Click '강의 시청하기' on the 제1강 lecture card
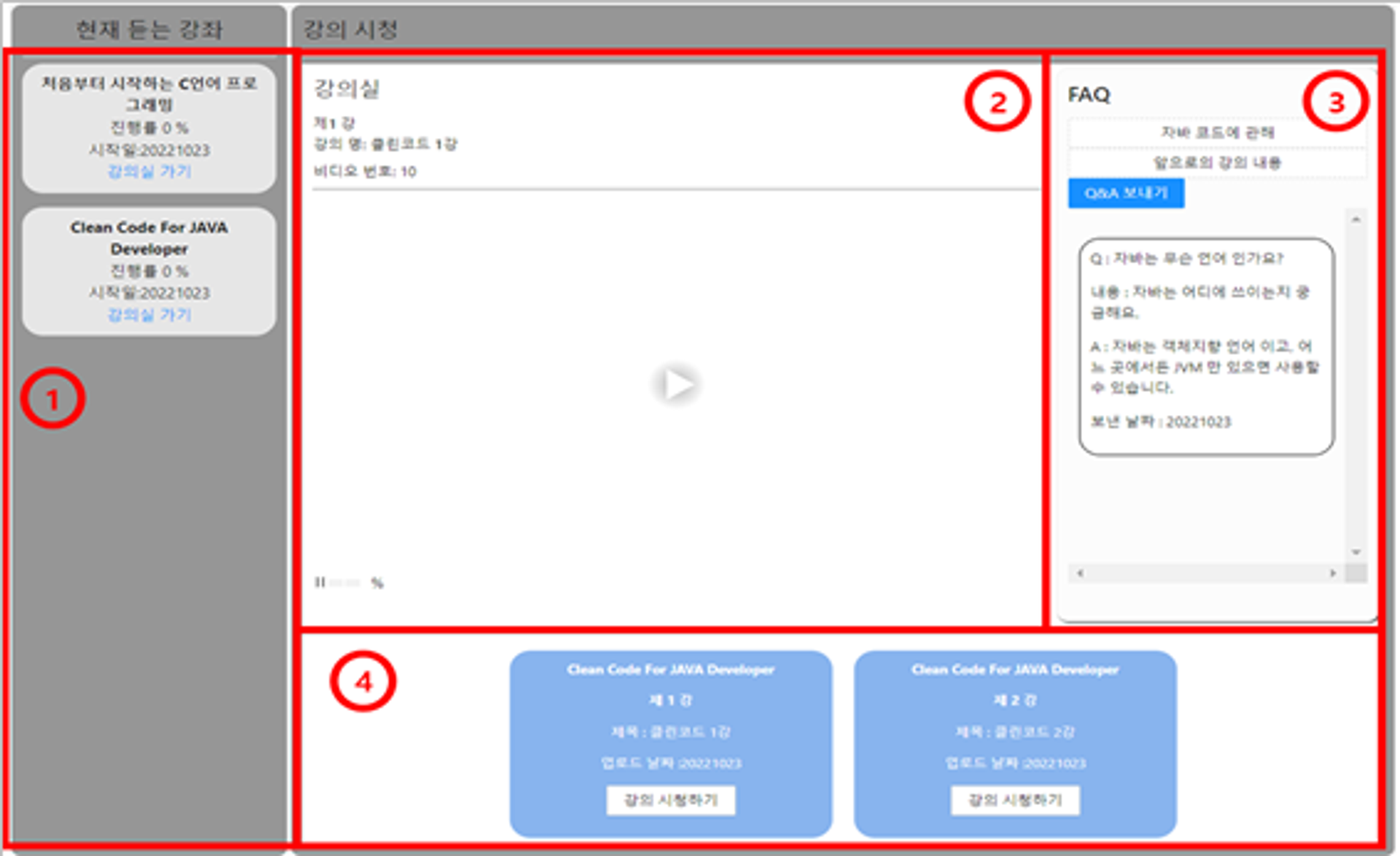1400x856 pixels. (672, 801)
